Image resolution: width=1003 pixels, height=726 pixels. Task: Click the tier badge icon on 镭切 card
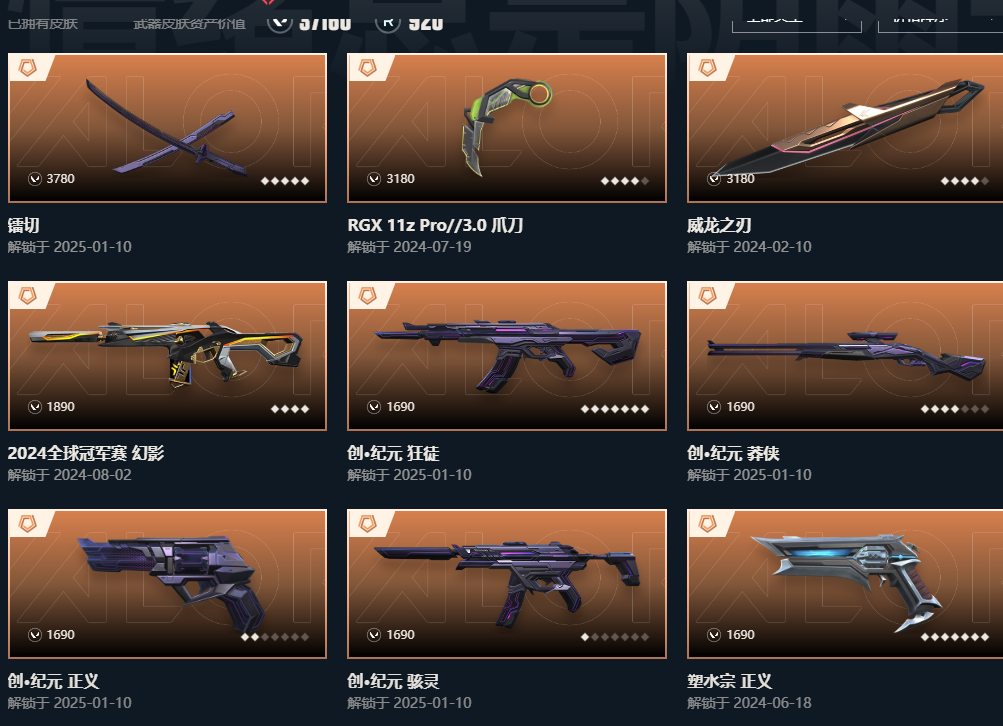[28, 67]
